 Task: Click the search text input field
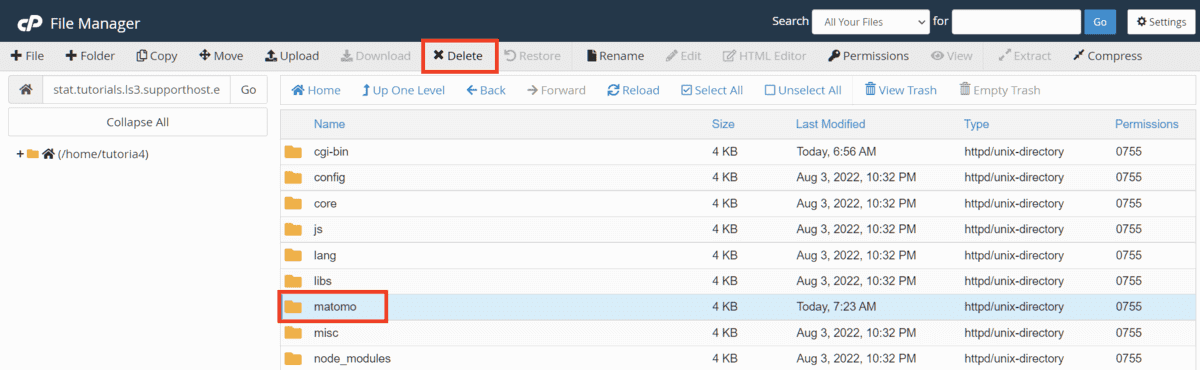point(1016,22)
